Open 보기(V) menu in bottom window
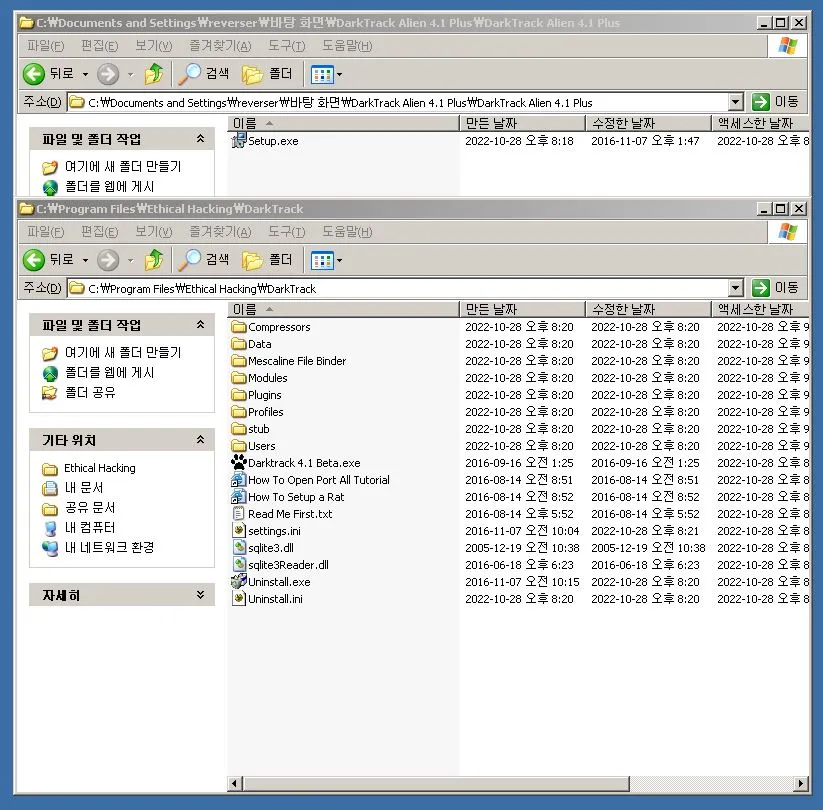Screen dimensions: 823x810 tap(153, 232)
